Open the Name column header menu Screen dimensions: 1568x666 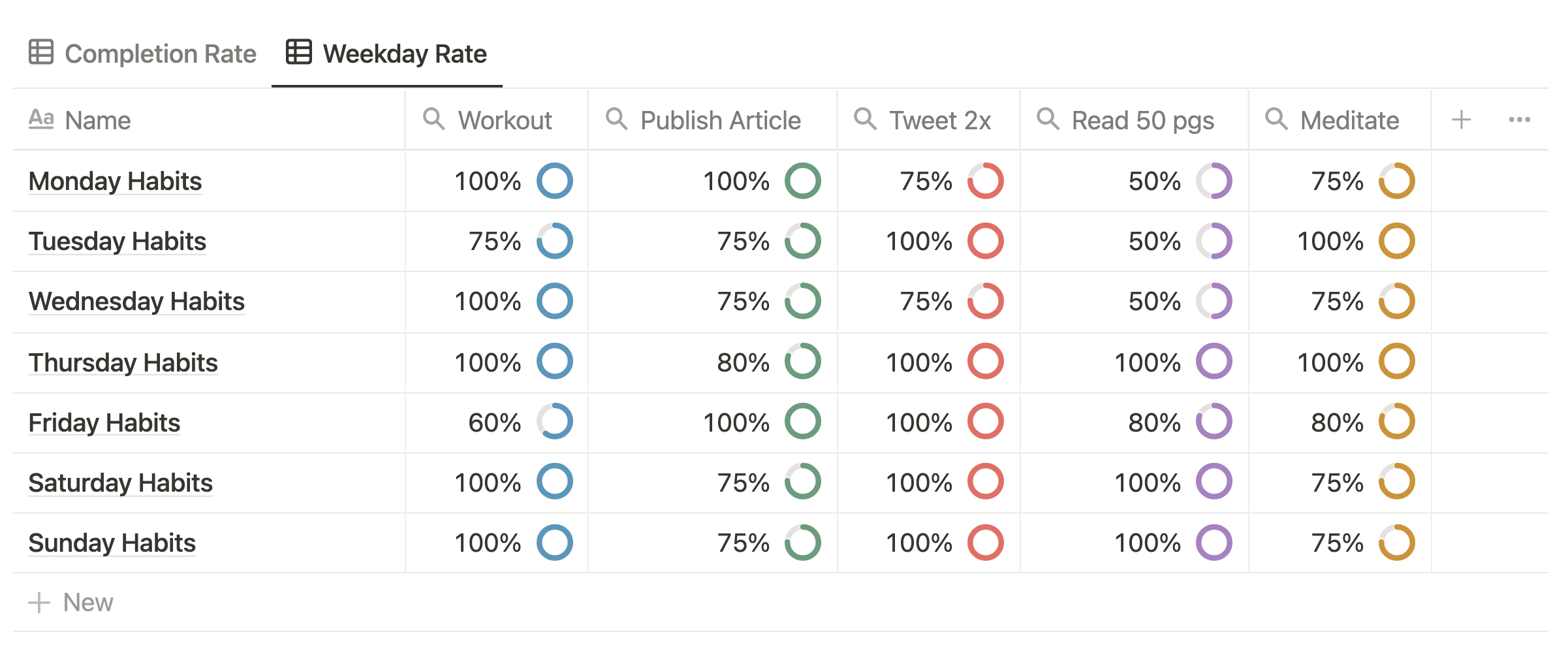(x=209, y=120)
